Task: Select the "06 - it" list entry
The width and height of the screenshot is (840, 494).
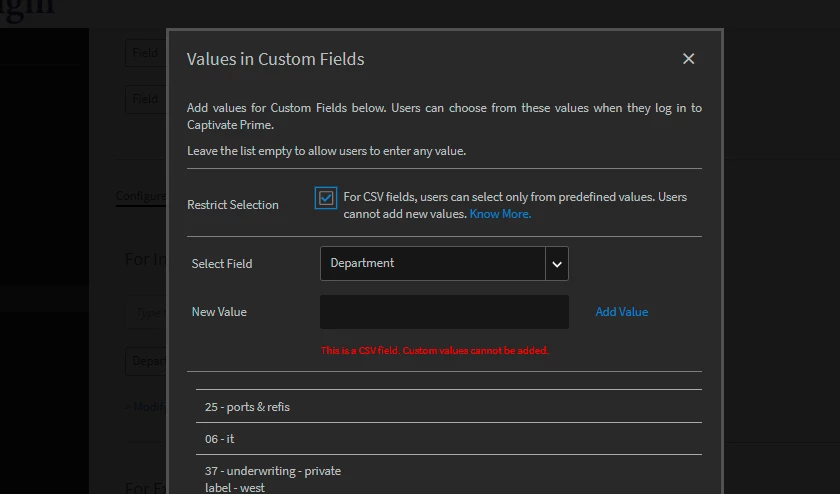Action: click(x=220, y=439)
